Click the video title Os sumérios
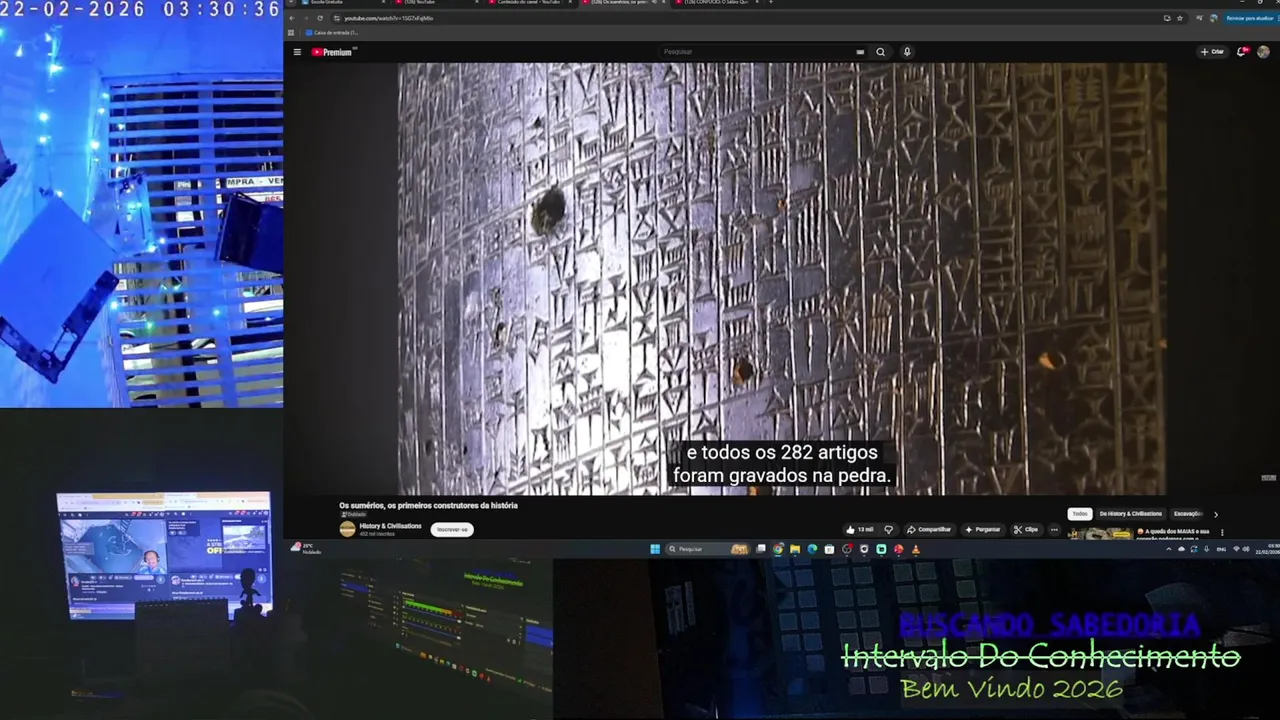Viewport: 1280px width, 720px height. pos(428,506)
